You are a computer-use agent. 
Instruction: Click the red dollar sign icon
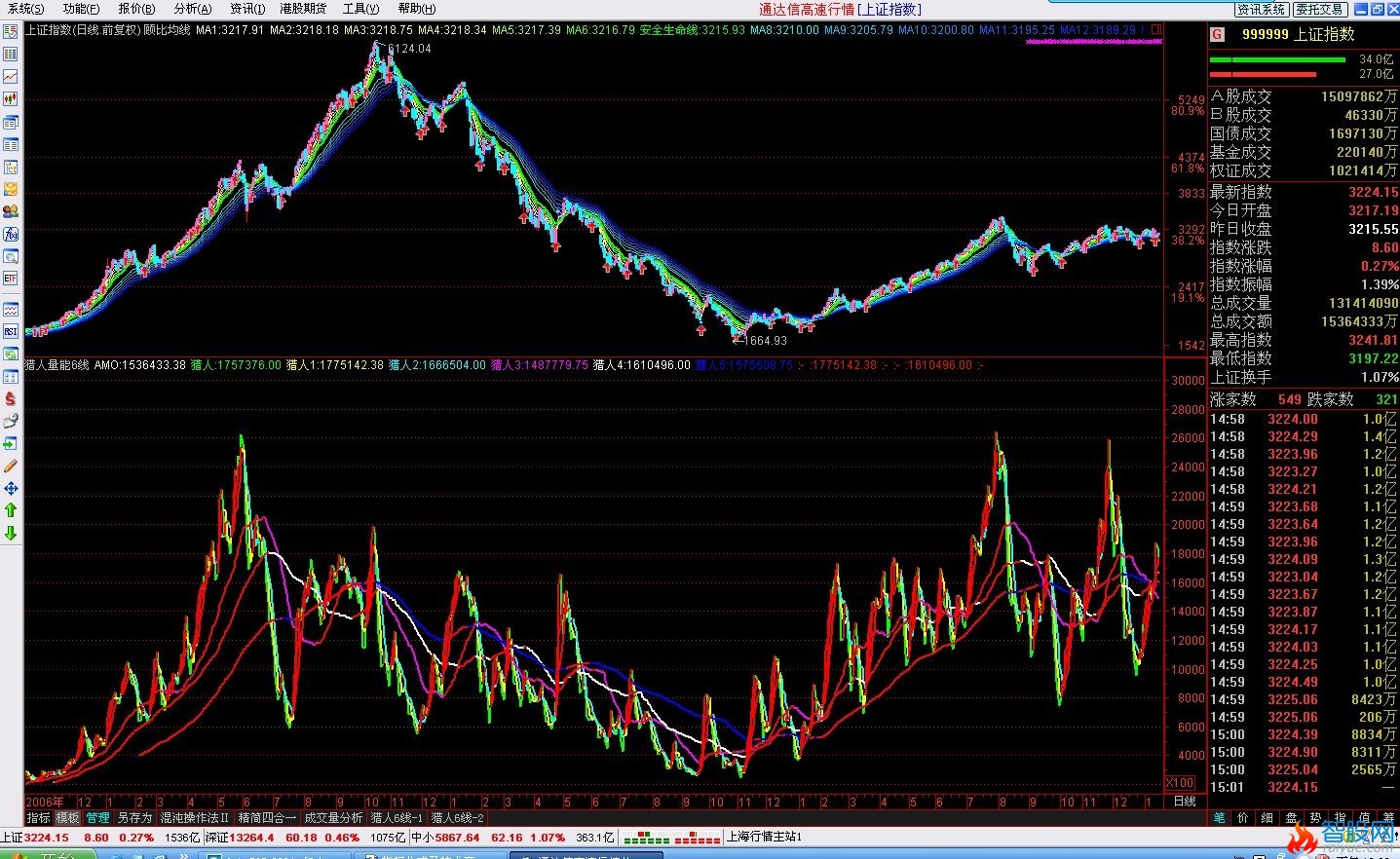[x=11, y=398]
